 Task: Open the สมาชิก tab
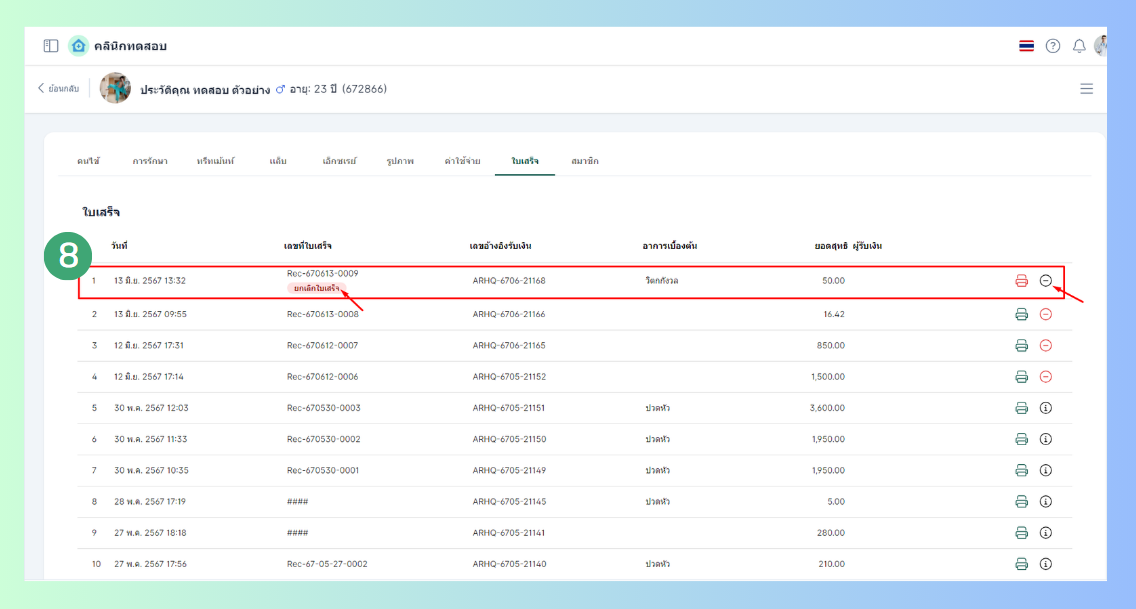[585, 161]
